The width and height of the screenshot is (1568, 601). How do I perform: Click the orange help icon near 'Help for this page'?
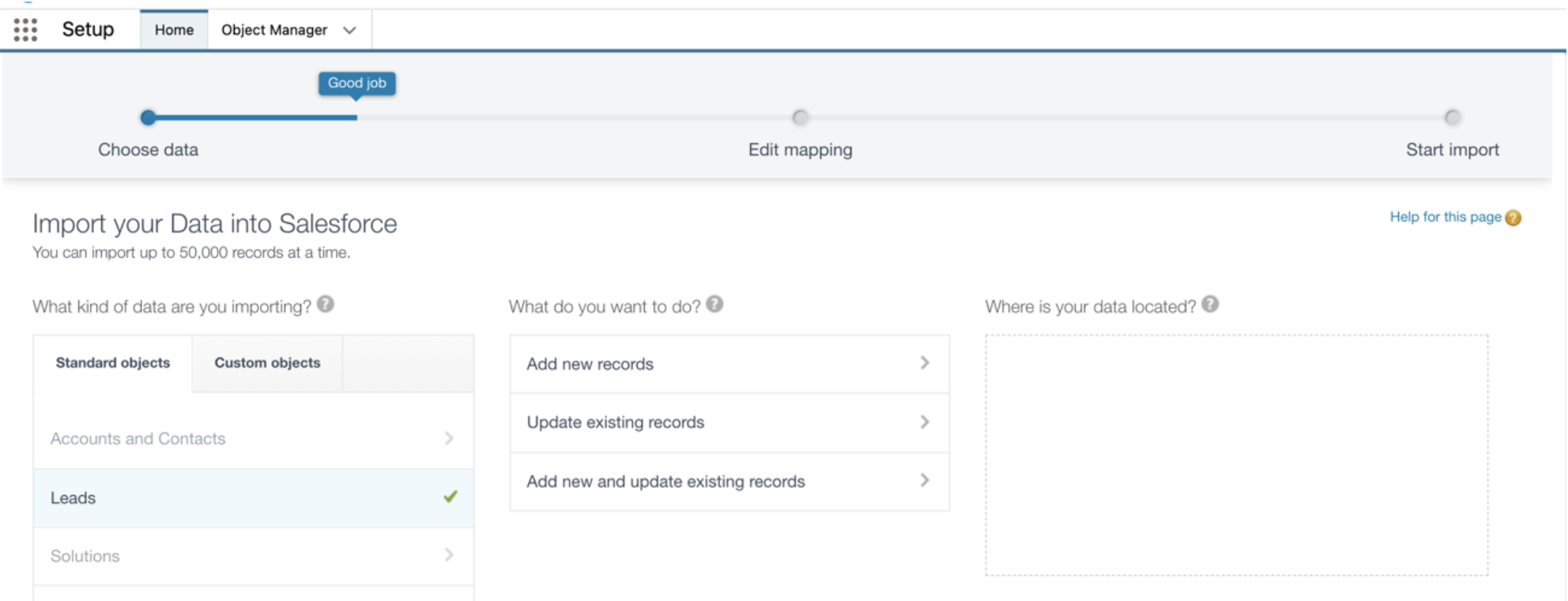point(1513,218)
